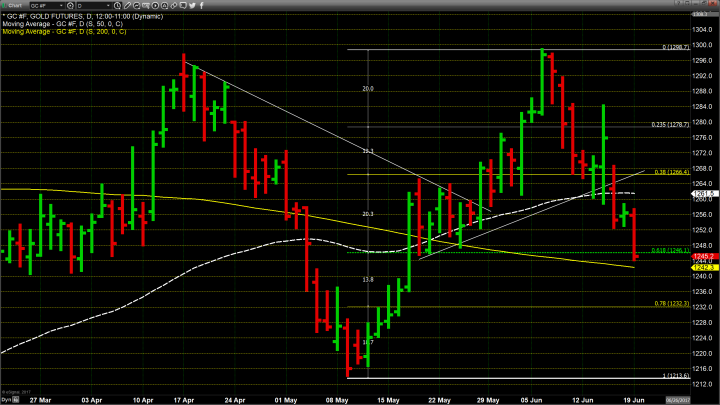Click the 19 Jun date axis label

click(634, 400)
